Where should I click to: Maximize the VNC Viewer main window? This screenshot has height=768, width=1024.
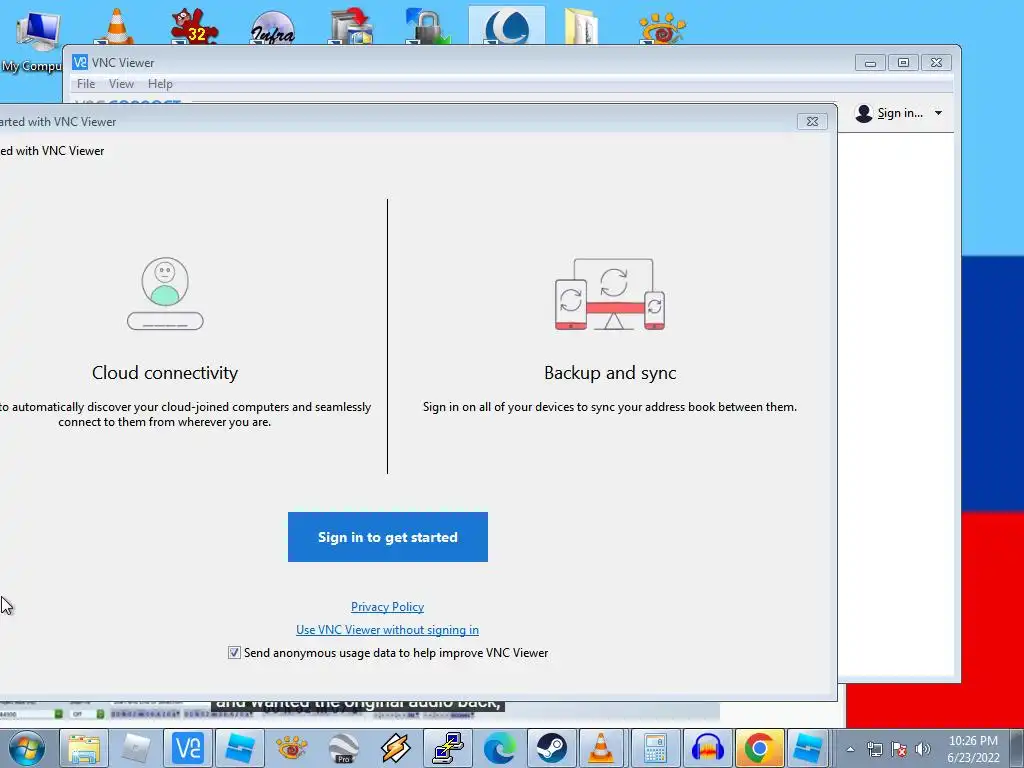coord(903,63)
